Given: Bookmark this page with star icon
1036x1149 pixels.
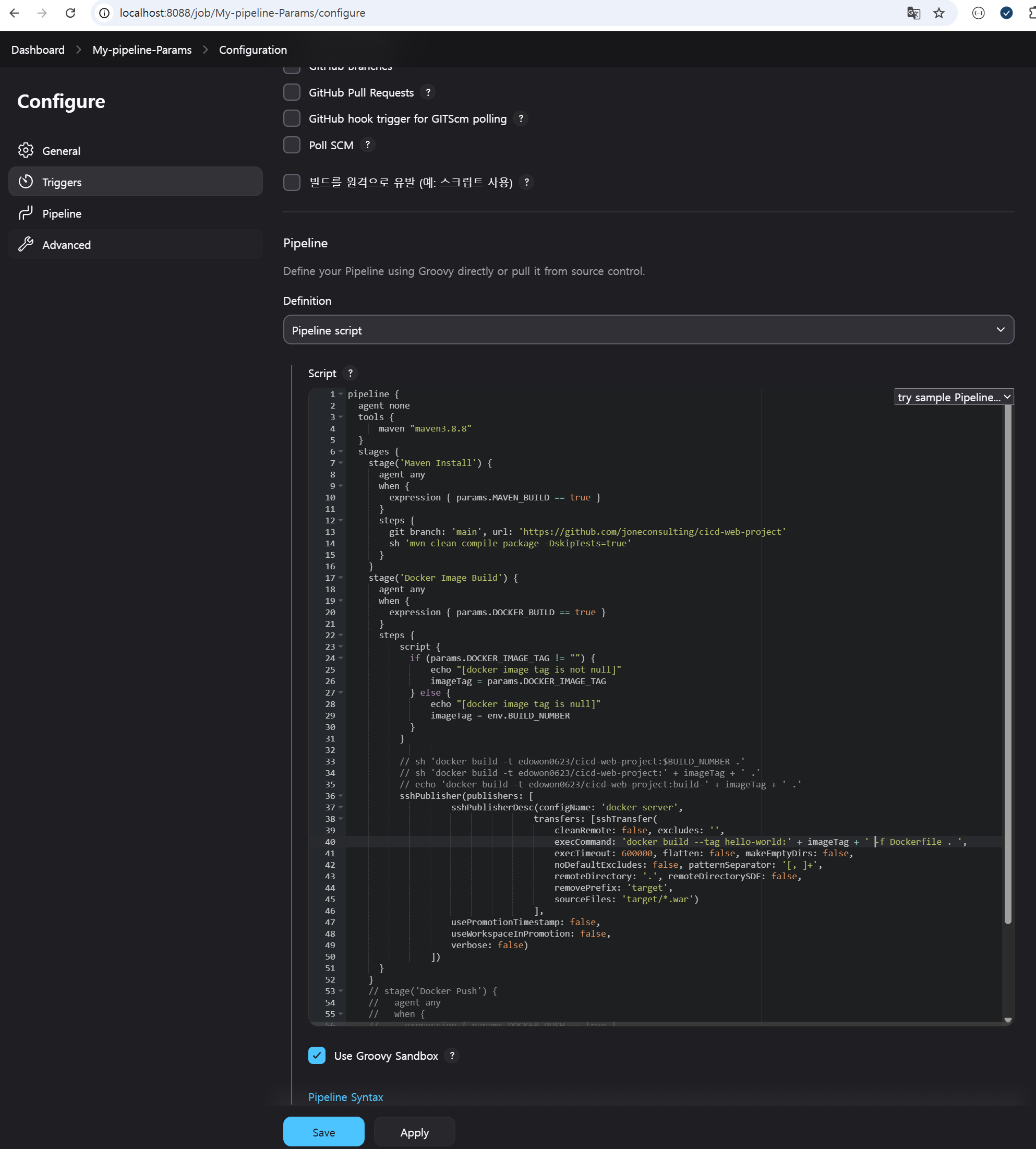Looking at the screenshot, I should (938, 13).
